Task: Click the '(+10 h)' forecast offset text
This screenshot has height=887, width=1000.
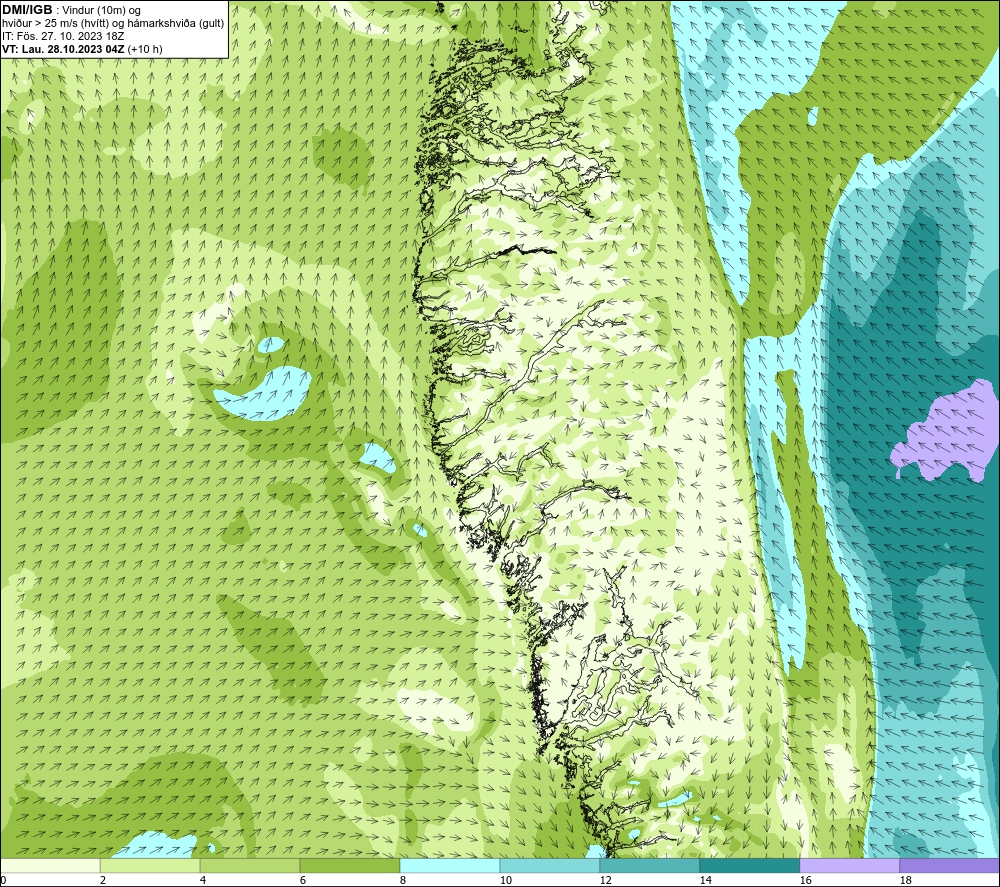Action: click(x=145, y=49)
